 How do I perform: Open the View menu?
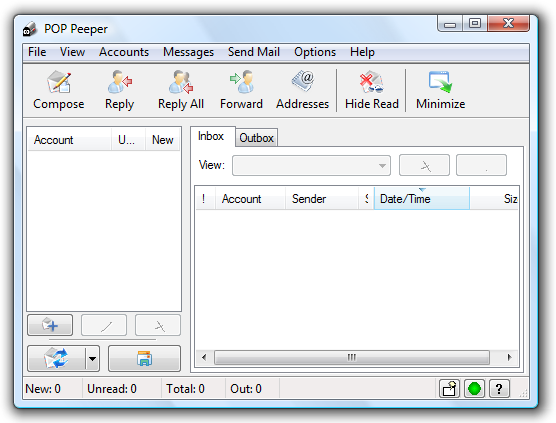click(72, 52)
